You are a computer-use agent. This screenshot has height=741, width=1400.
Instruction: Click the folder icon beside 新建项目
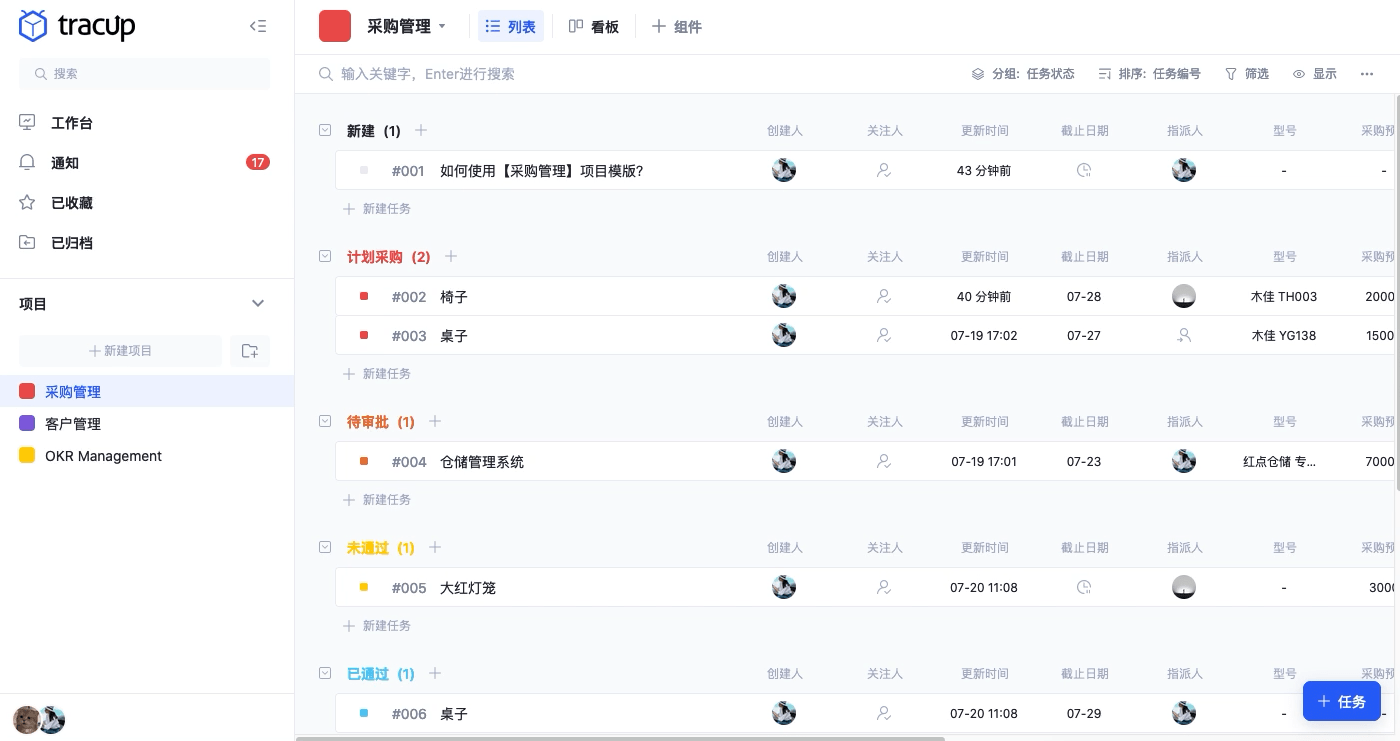250,351
